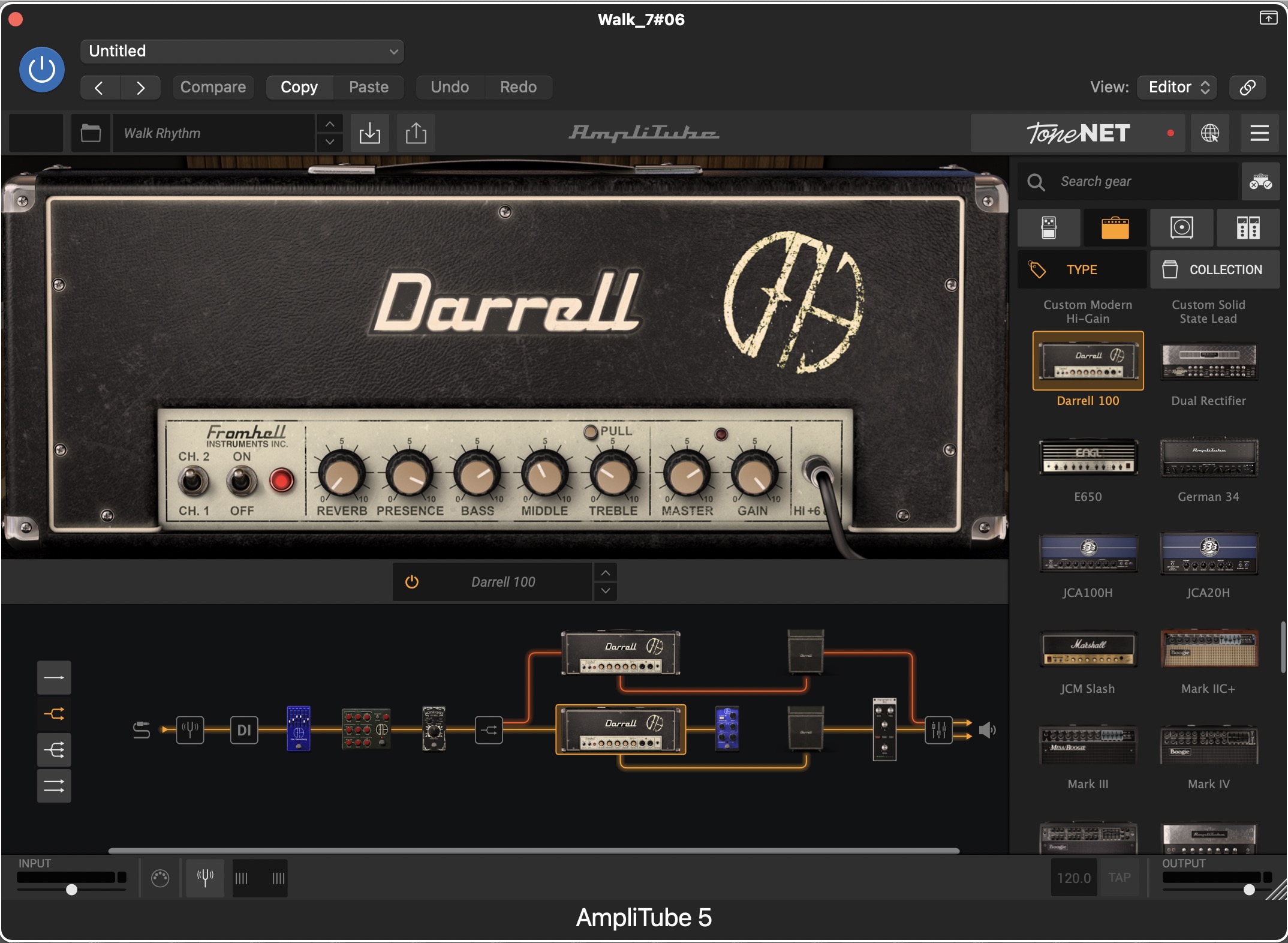The height and width of the screenshot is (943, 1288).
Task: Select the JCA100H amp thumbnail
Action: tap(1088, 553)
